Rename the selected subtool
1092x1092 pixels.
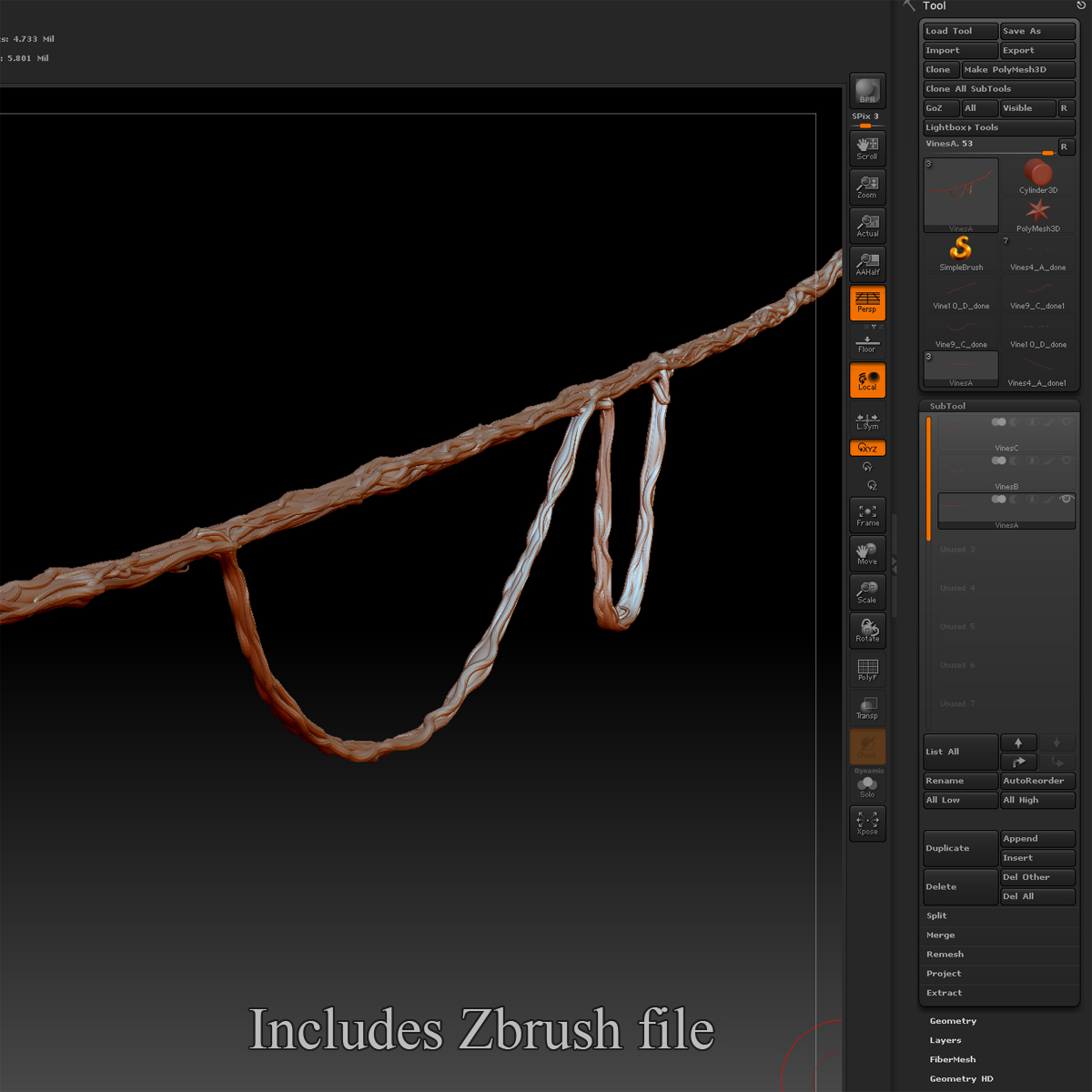click(960, 781)
